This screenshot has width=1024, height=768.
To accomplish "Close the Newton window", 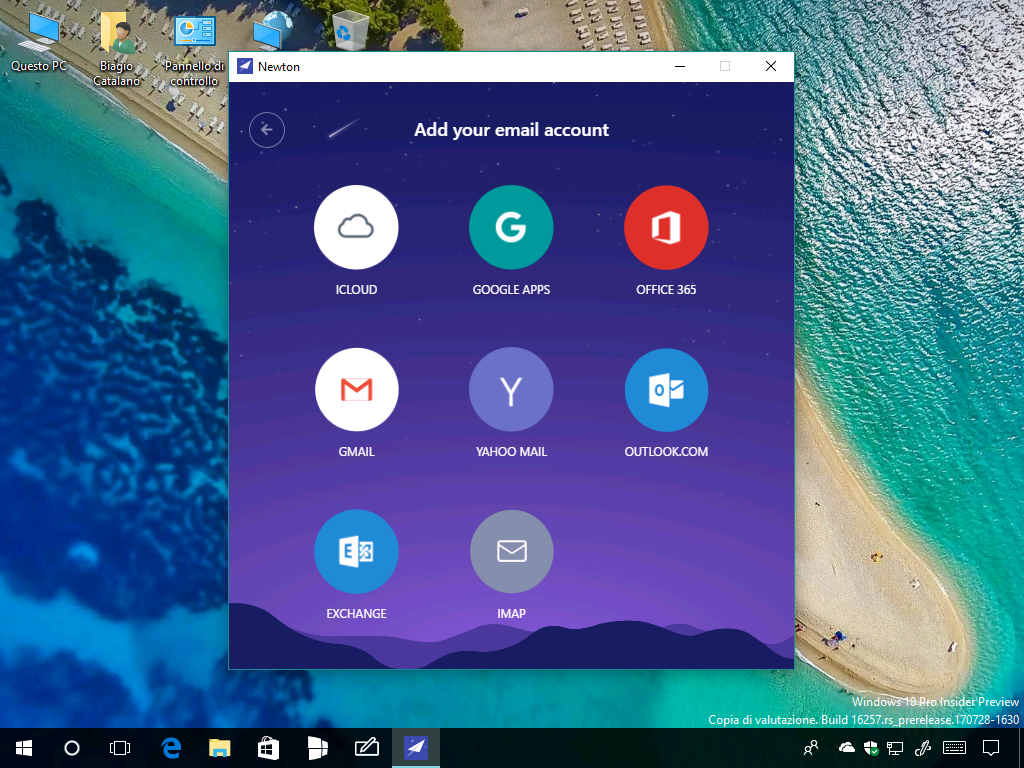I will [771, 66].
